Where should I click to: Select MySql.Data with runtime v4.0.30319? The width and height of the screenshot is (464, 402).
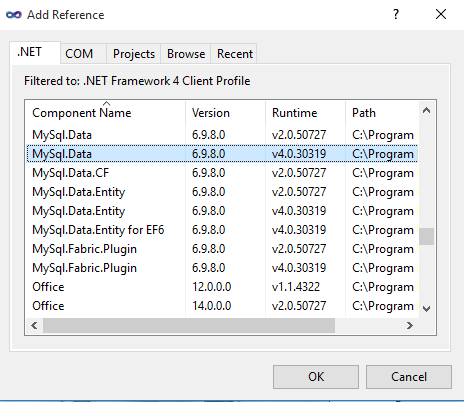pos(222,154)
